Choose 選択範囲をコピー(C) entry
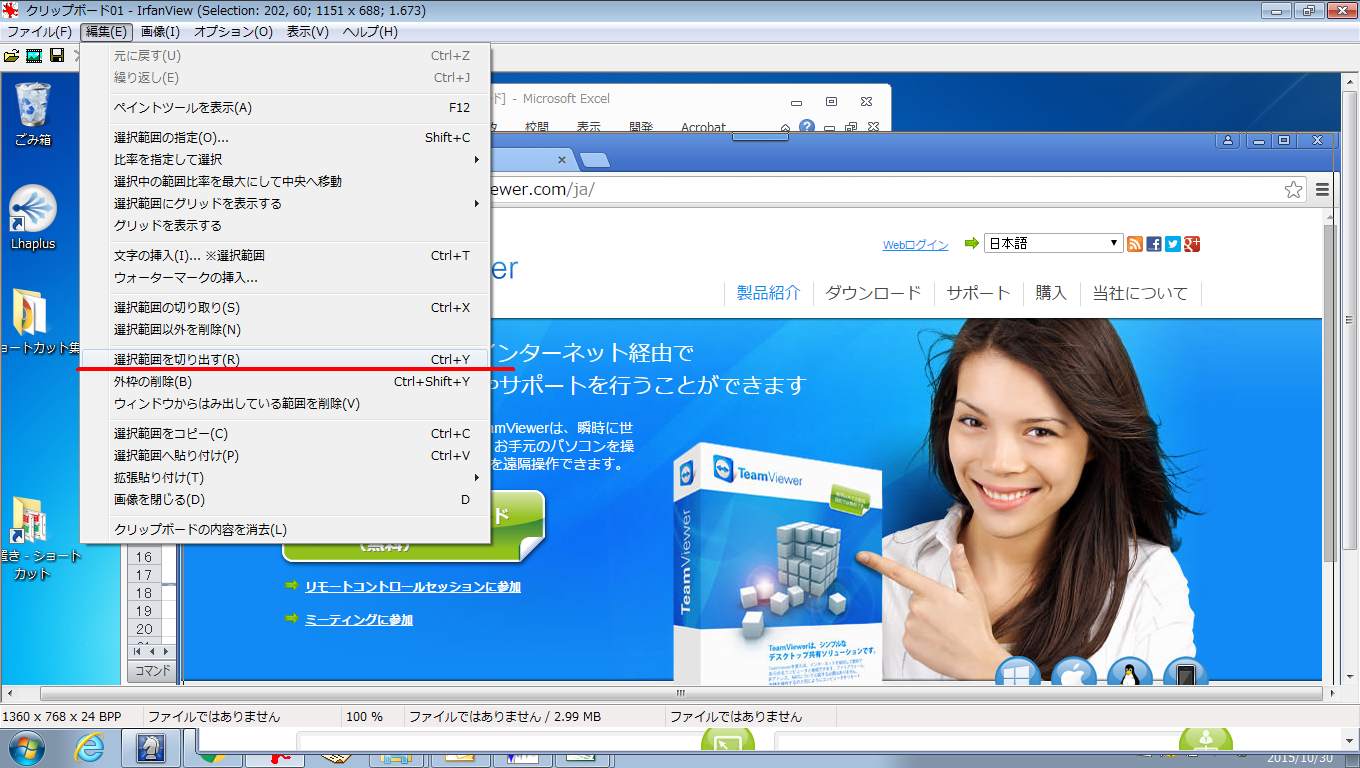The image size is (1360, 768). coord(285,433)
